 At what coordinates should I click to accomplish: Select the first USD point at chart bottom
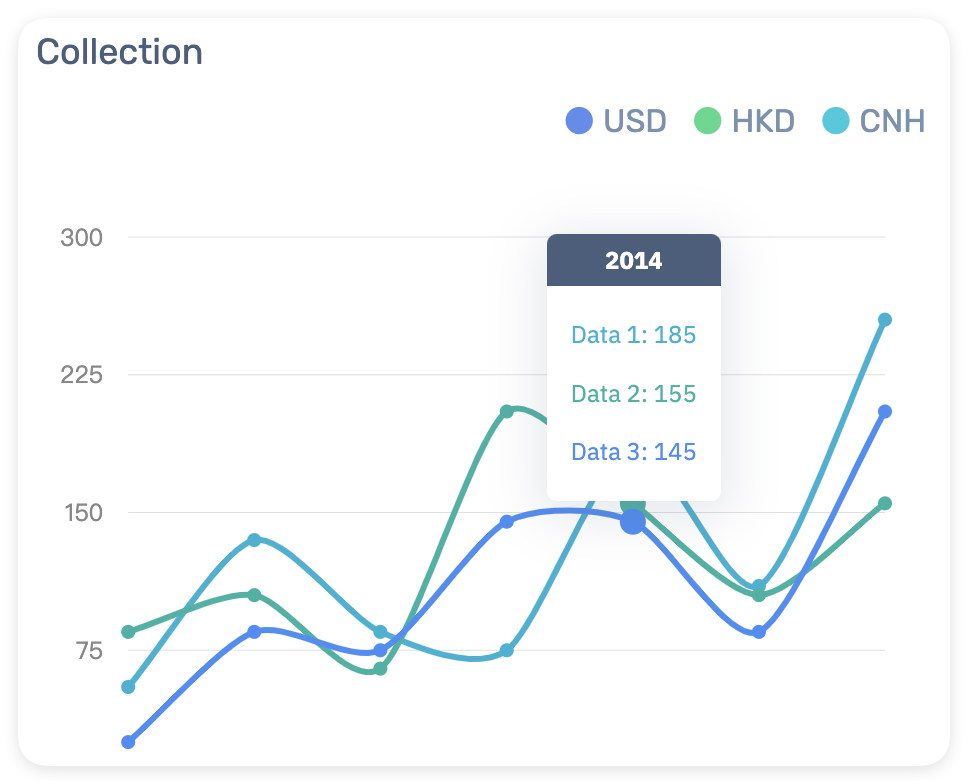(128, 742)
